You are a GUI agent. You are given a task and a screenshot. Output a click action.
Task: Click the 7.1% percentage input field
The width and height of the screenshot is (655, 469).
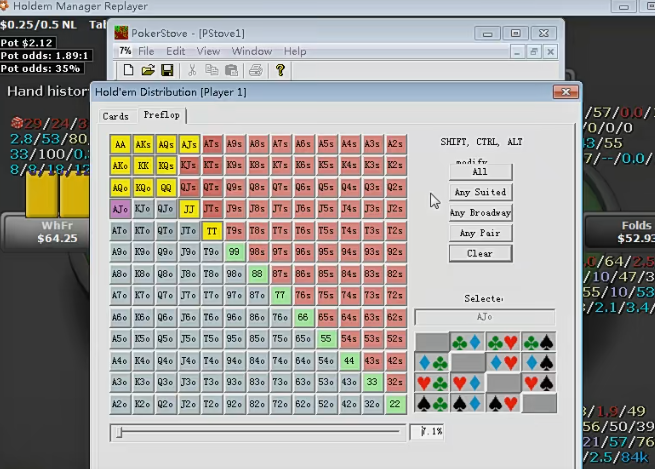430,432
